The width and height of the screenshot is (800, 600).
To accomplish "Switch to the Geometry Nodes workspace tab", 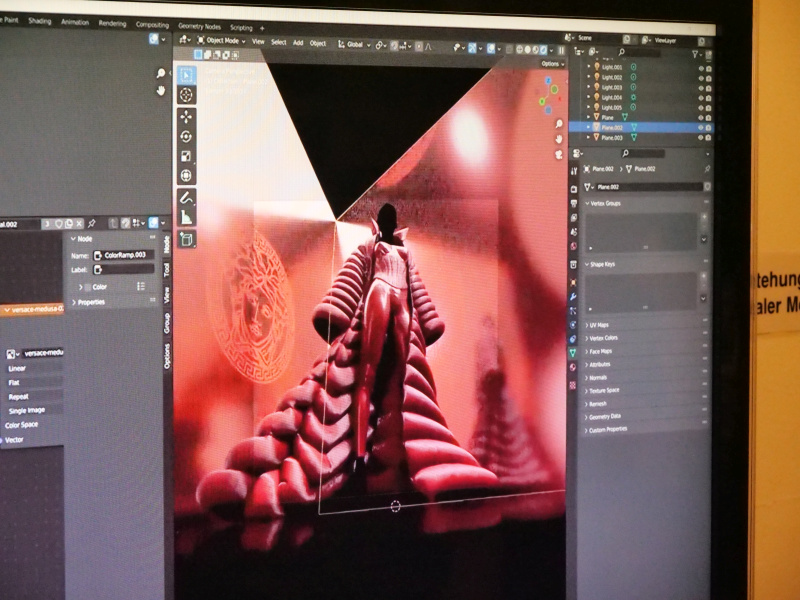I will coord(199,26).
